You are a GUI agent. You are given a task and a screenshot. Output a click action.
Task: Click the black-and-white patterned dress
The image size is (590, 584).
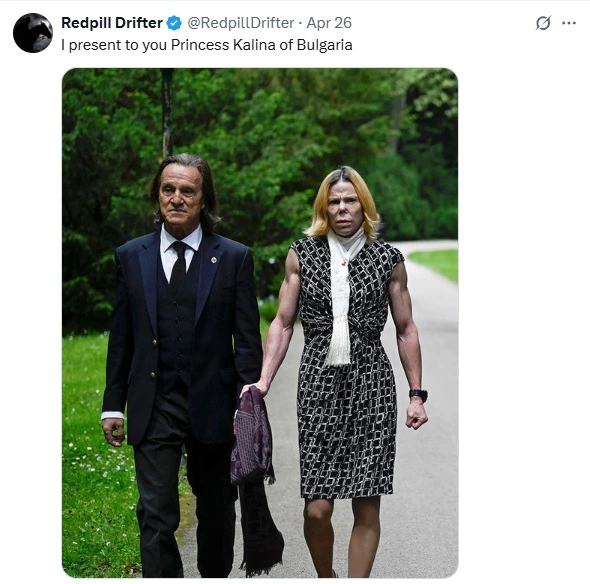(346, 369)
